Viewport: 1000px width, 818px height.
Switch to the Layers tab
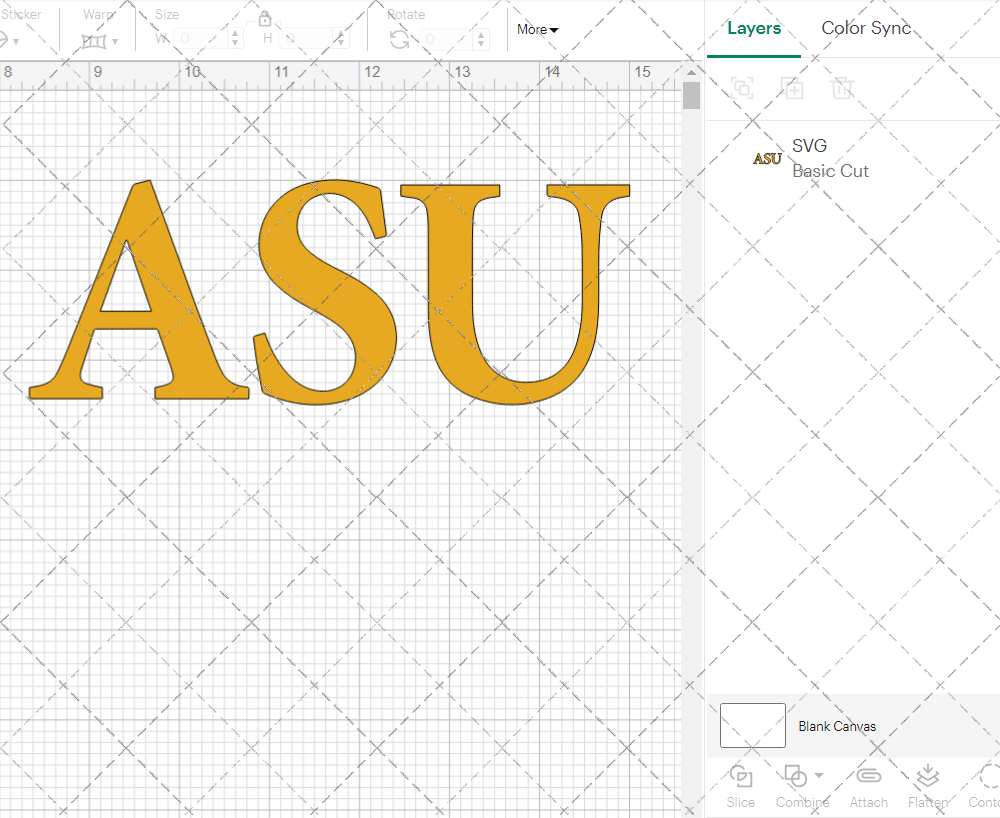click(x=754, y=28)
